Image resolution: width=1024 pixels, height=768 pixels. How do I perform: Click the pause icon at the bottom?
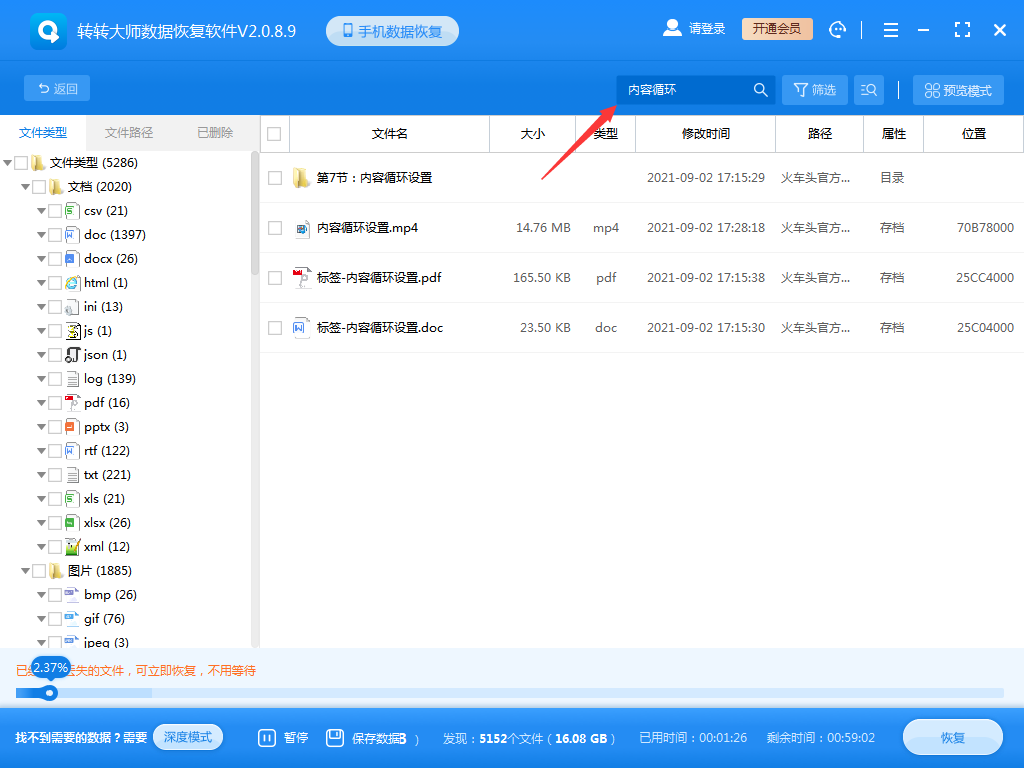point(266,737)
